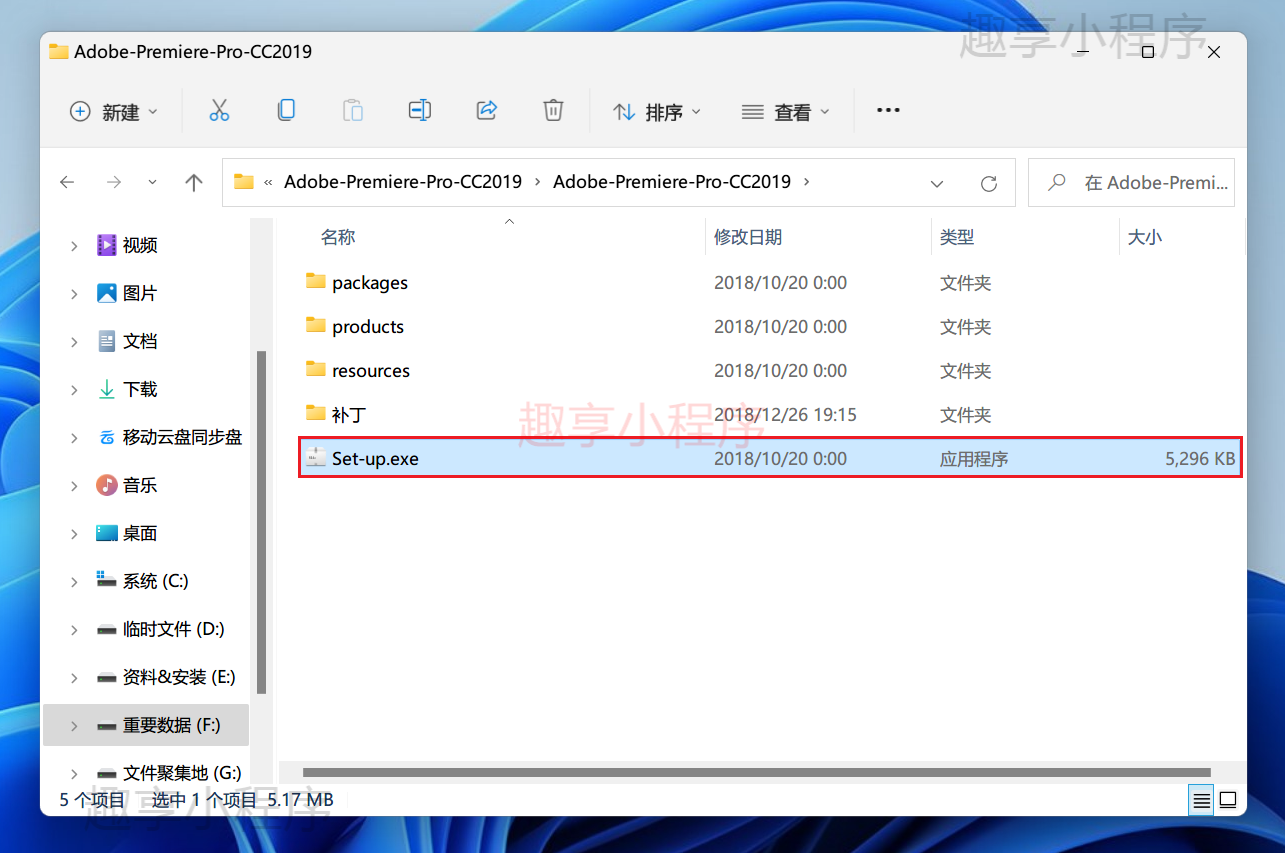Expand the 视频 tree node chevron

click(x=74, y=246)
